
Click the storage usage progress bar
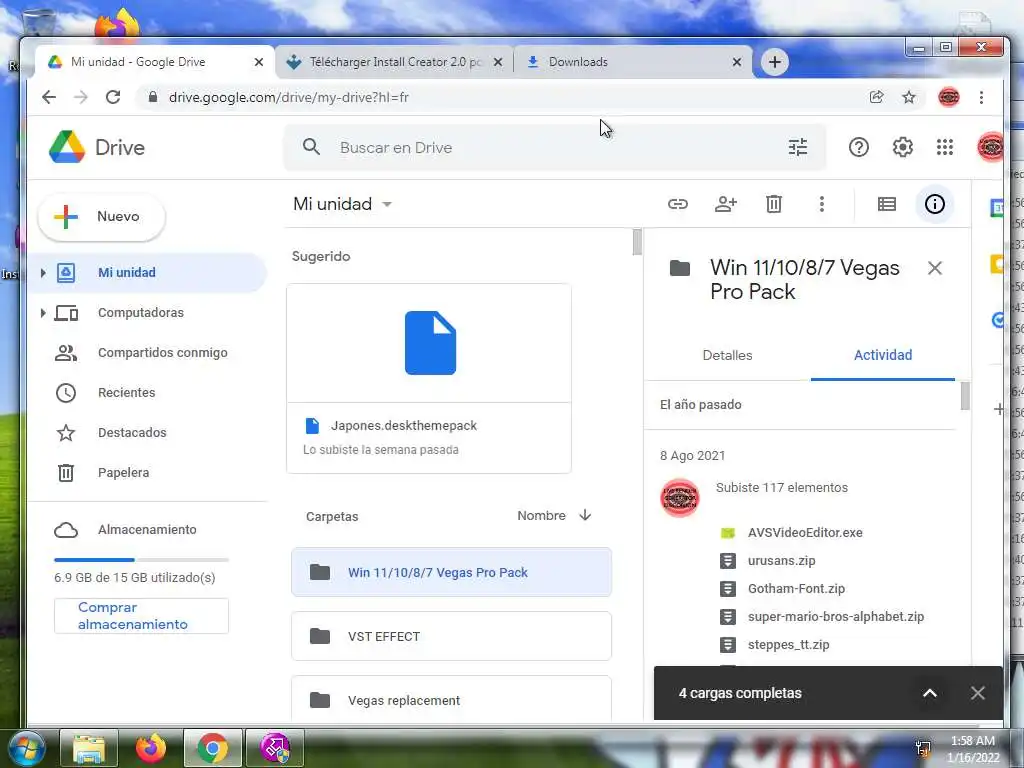click(x=141, y=560)
